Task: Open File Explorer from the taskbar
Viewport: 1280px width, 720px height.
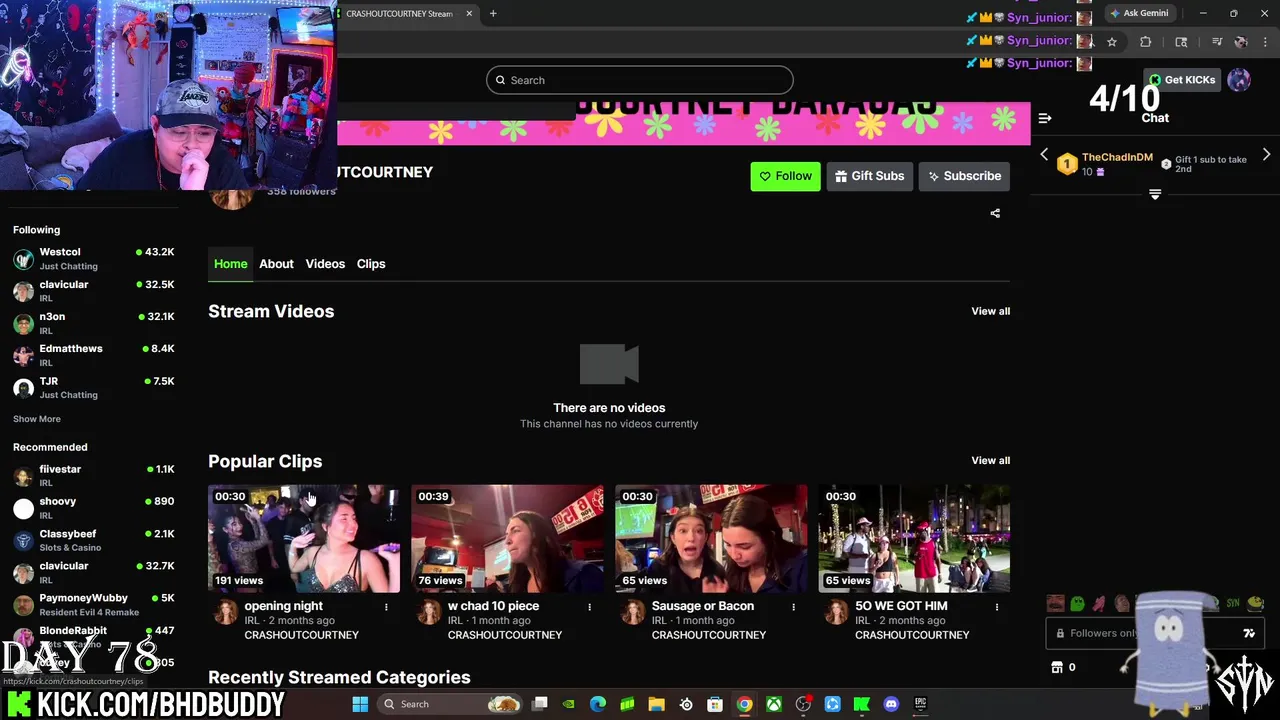Action: [657, 704]
